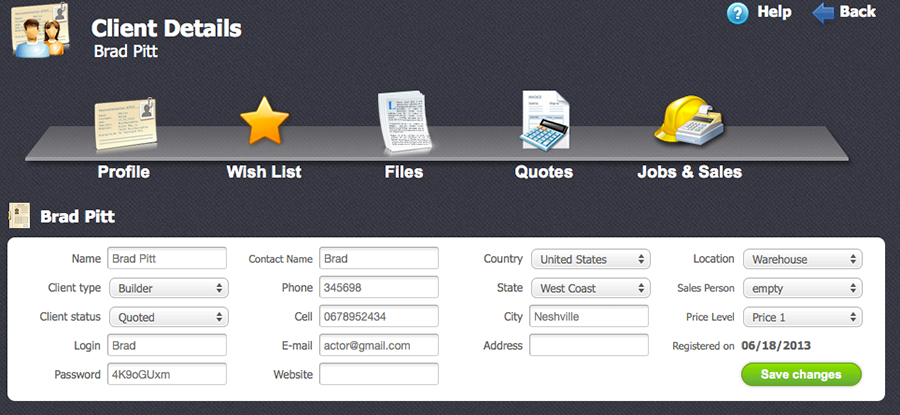Image resolution: width=900 pixels, height=415 pixels.
Task: Select the Price Level dropdown
Action: 802,317
